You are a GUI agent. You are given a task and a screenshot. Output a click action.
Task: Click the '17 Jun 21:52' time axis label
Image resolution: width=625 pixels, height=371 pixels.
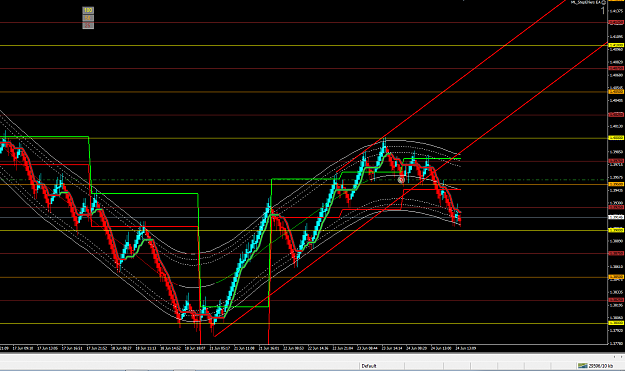tap(97, 348)
